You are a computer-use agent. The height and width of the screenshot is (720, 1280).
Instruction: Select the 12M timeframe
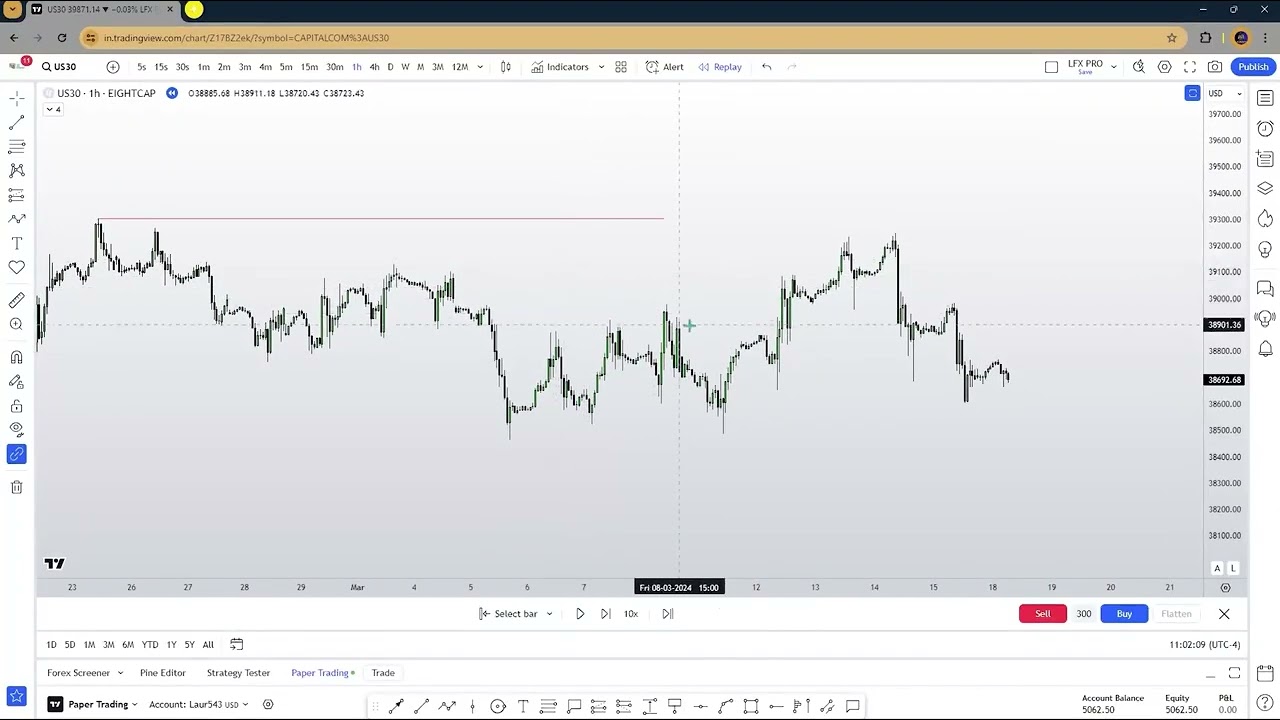coord(460,67)
